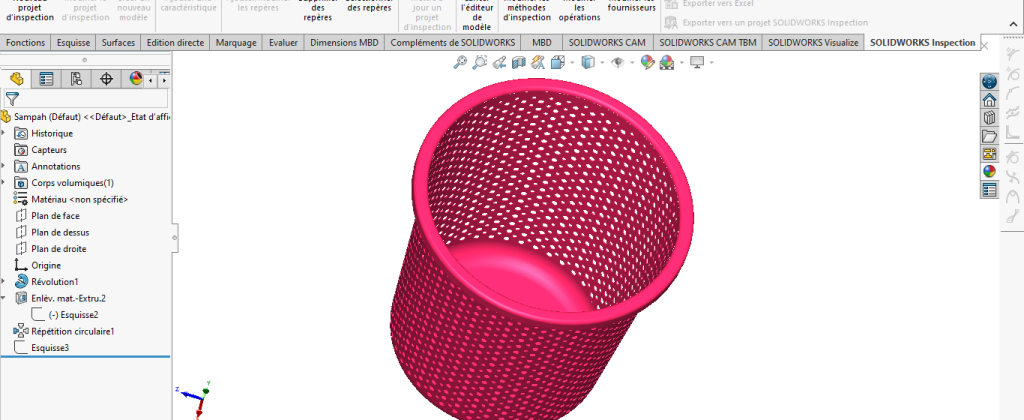Switch to the Marquage tab
This screenshot has width=1024, height=420.
point(236,42)
